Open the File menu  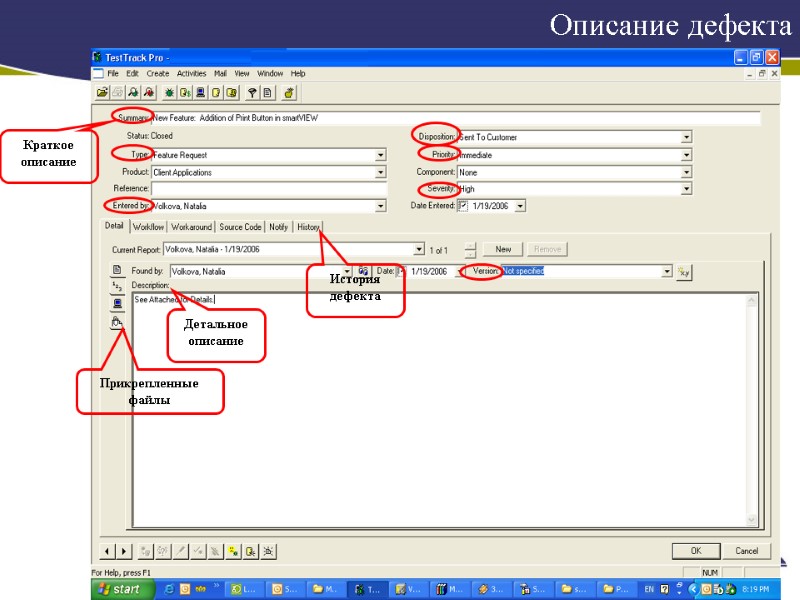[x=113, y=73]
